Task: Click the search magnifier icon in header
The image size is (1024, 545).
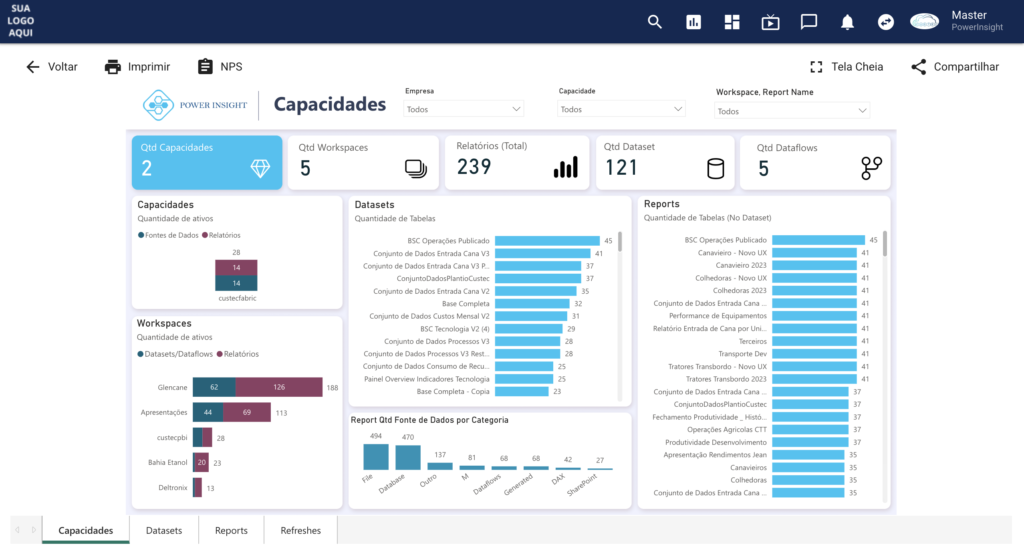Action: click(655, 22)
